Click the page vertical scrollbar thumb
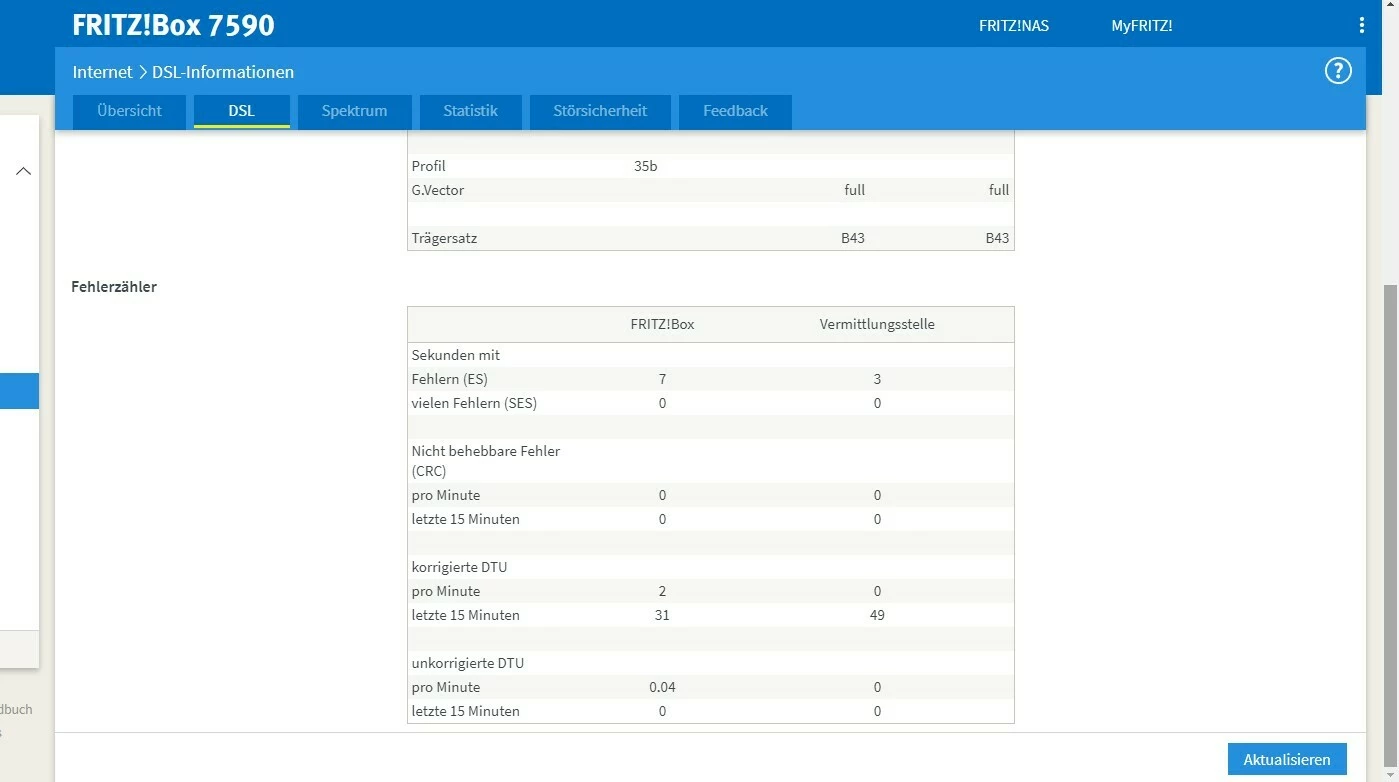The image size is (1399, 782). click(1390, 528)
